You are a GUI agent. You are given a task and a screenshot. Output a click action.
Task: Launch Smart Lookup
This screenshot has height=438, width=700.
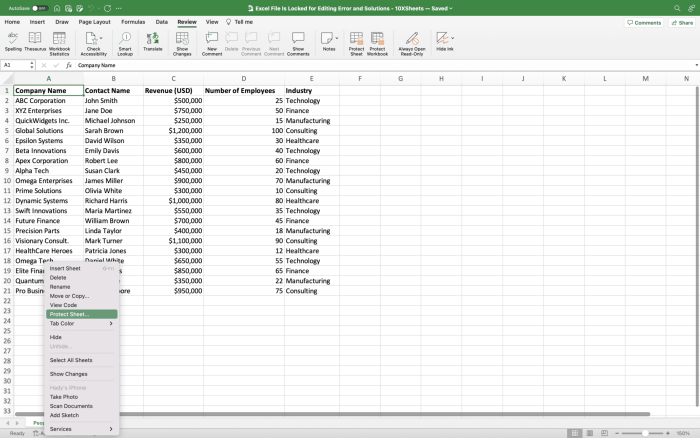coord(125,40)
